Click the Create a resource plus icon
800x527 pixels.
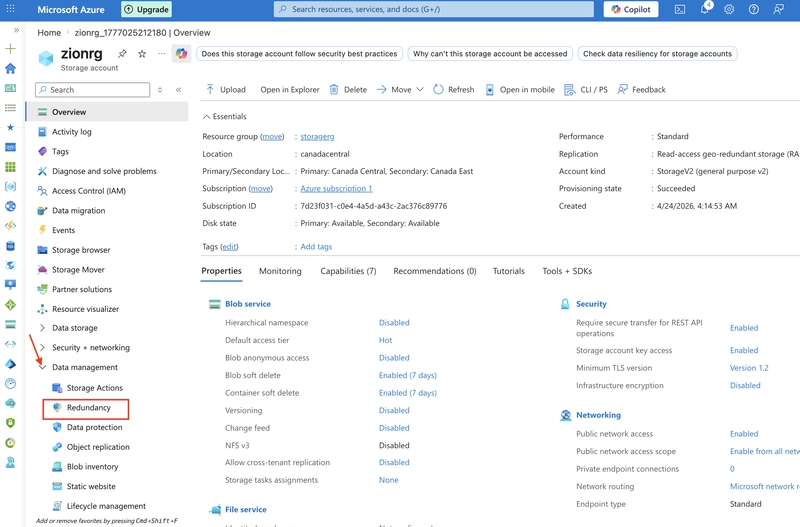[x=10, y=49]
